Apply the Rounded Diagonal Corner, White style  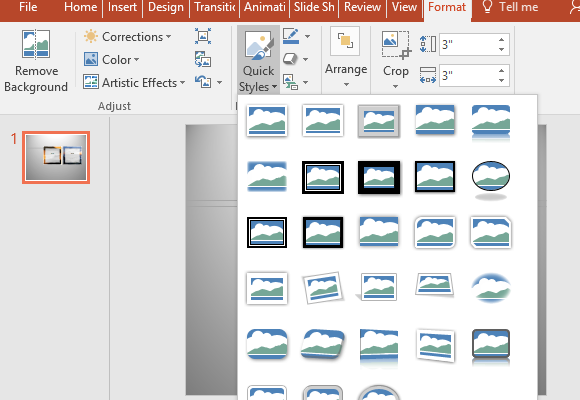(x=435, y=232)
